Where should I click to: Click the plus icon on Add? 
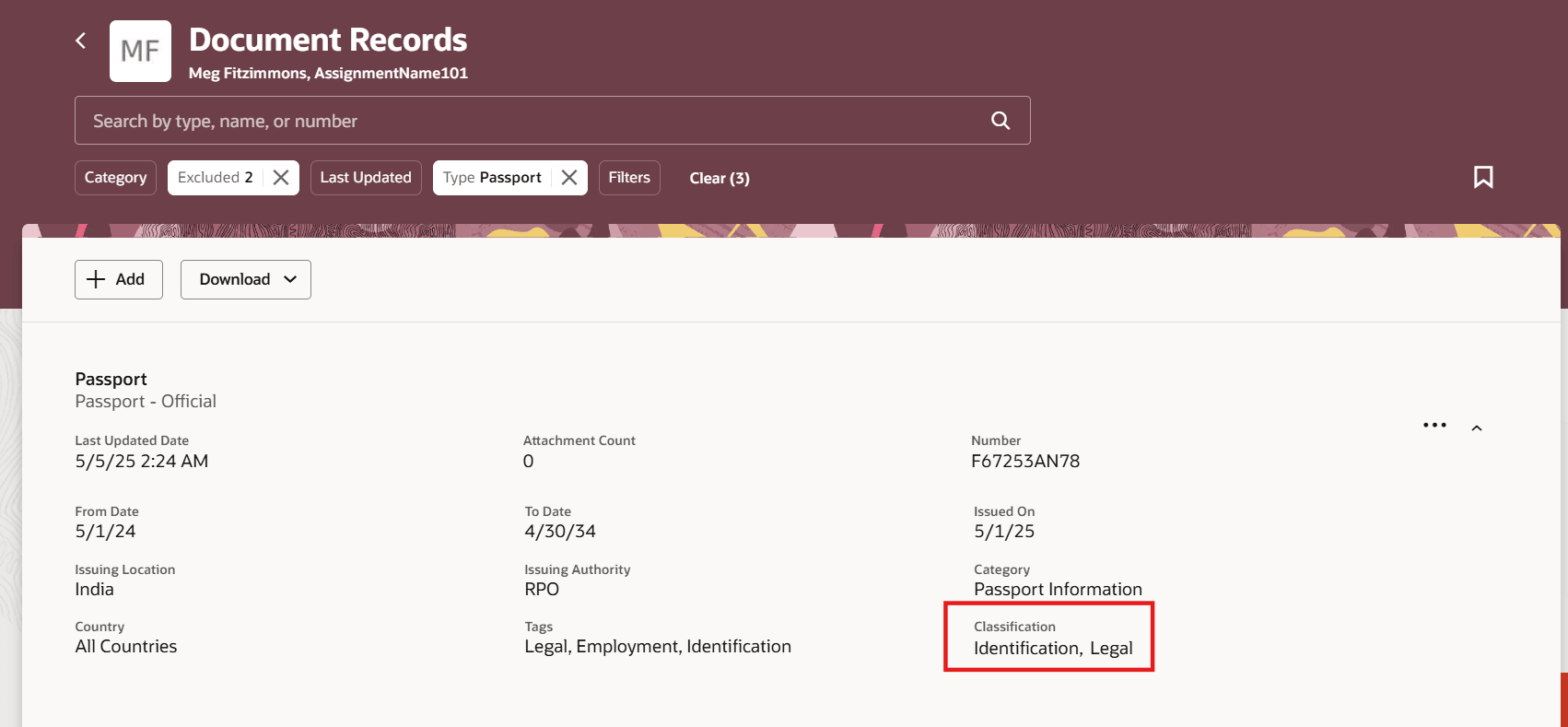click(96, 279)
